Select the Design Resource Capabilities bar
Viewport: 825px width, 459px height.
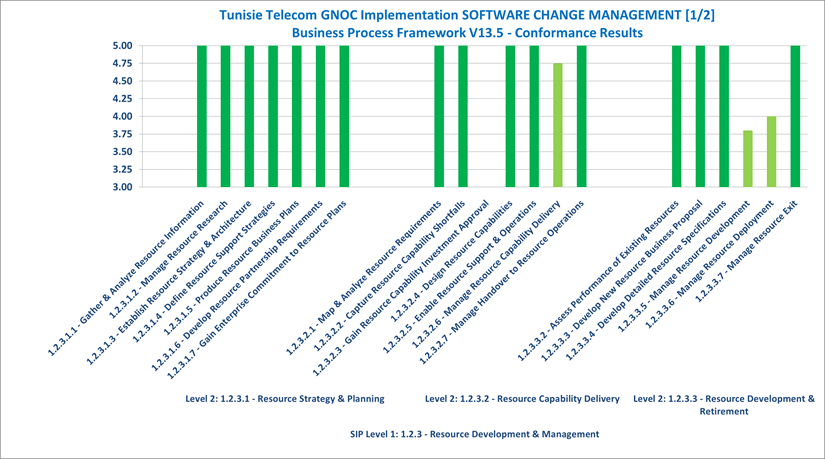coord(510,116)
